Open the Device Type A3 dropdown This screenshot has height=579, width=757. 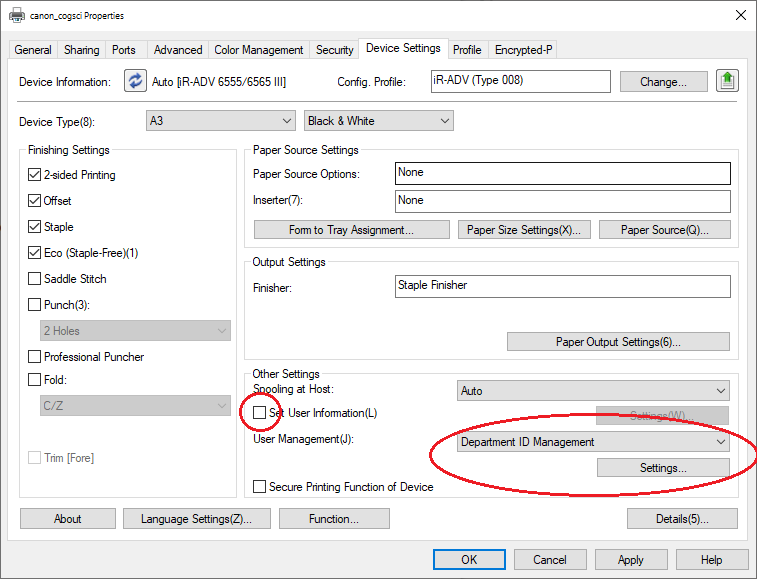click(220, 121)
